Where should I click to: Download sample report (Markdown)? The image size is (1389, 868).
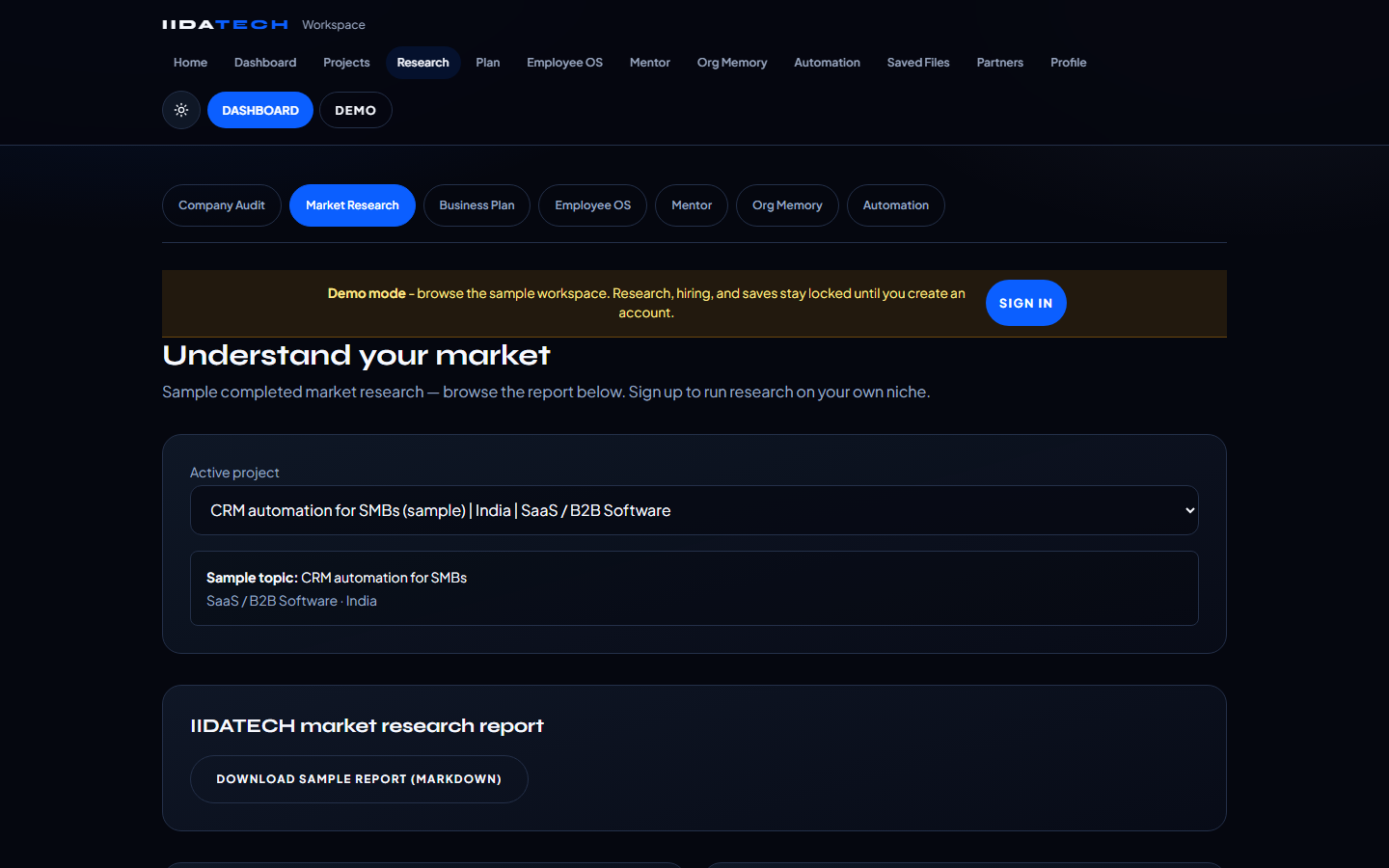(359, 779)
